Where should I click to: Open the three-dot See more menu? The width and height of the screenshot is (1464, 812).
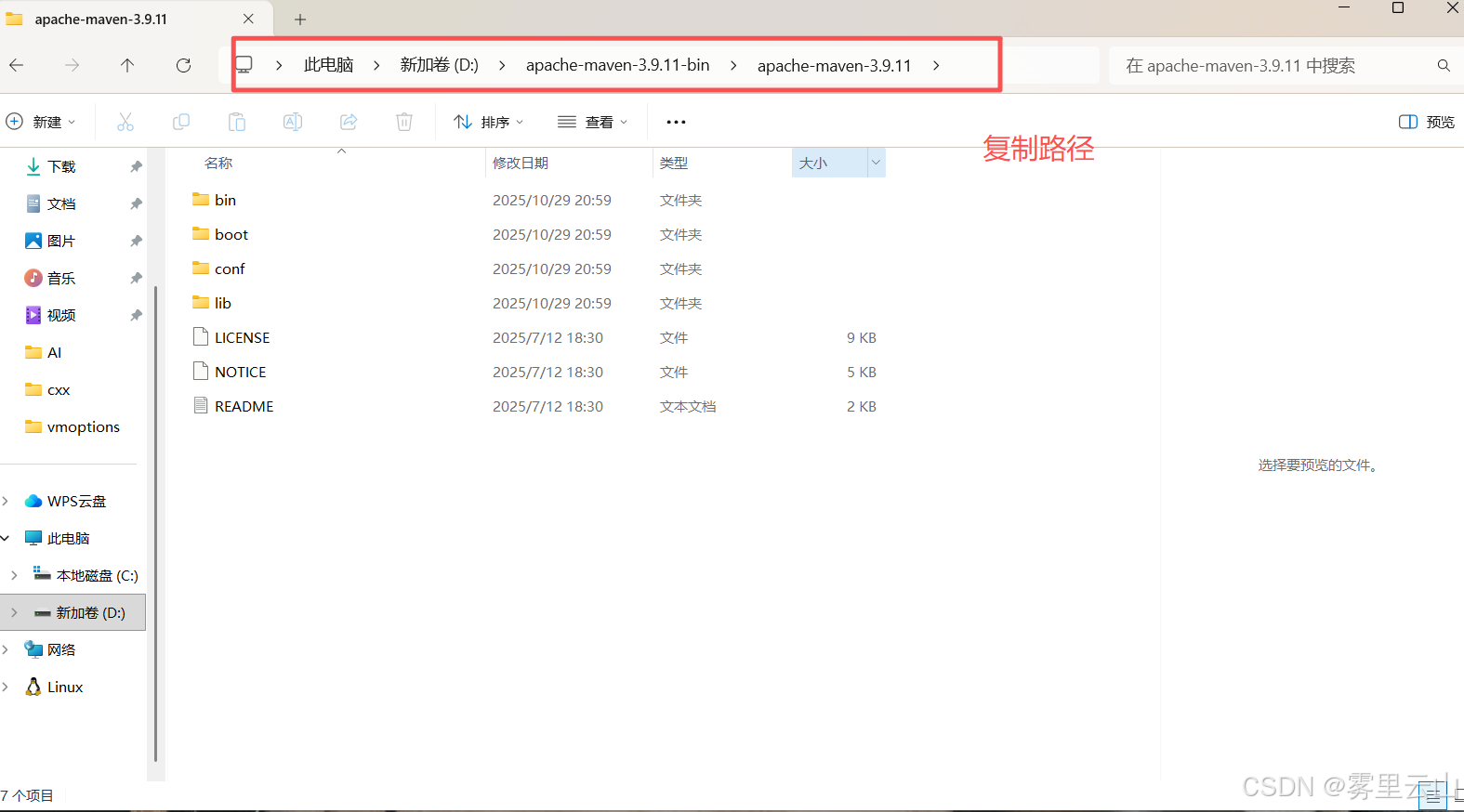tap(676, 122)
